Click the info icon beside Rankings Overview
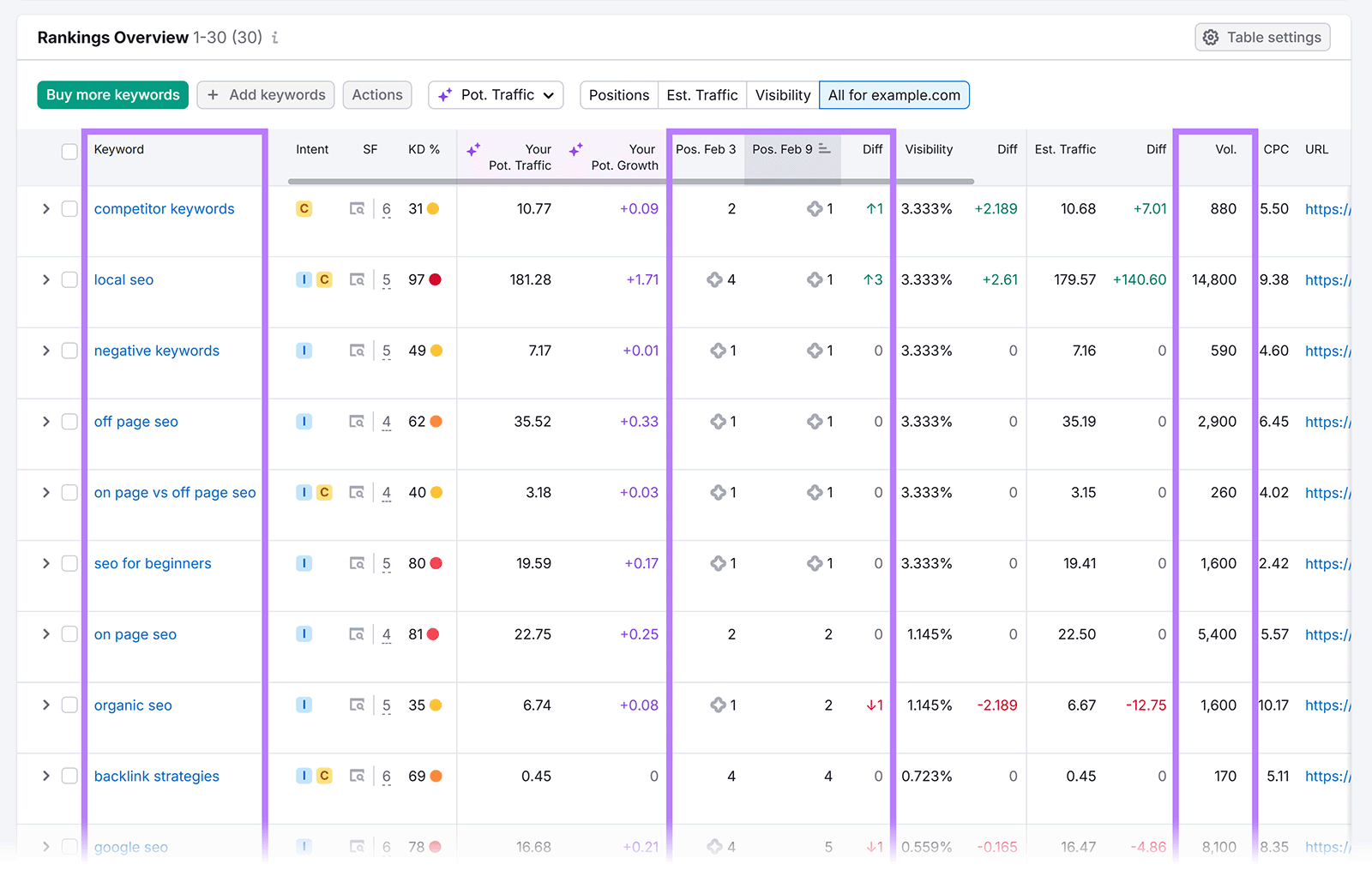1372x870 pixels. coord(274,38)
